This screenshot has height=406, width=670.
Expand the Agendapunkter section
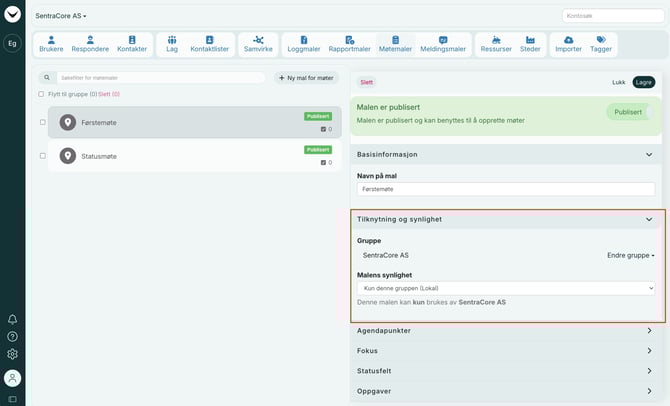(x=505, y=330)
